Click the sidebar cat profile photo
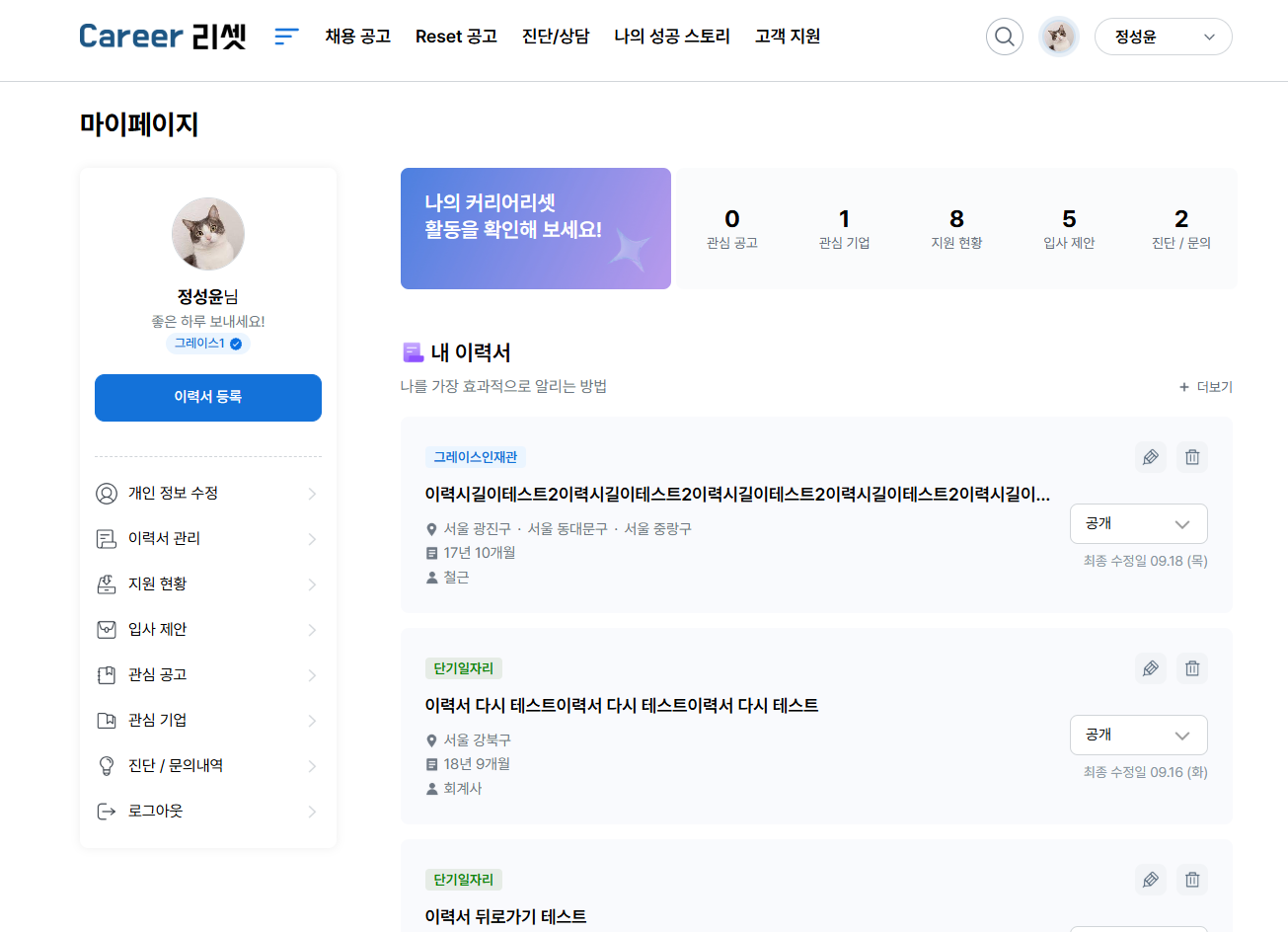The image size is (1288, 932). [x=208, y=234]
